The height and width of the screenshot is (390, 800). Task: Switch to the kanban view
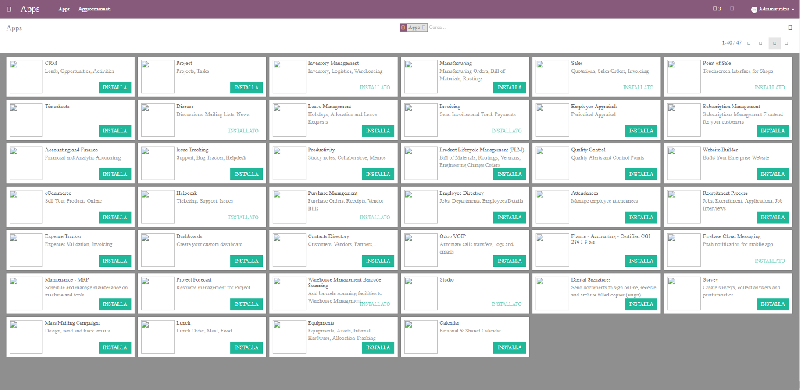tap(774, 43)
